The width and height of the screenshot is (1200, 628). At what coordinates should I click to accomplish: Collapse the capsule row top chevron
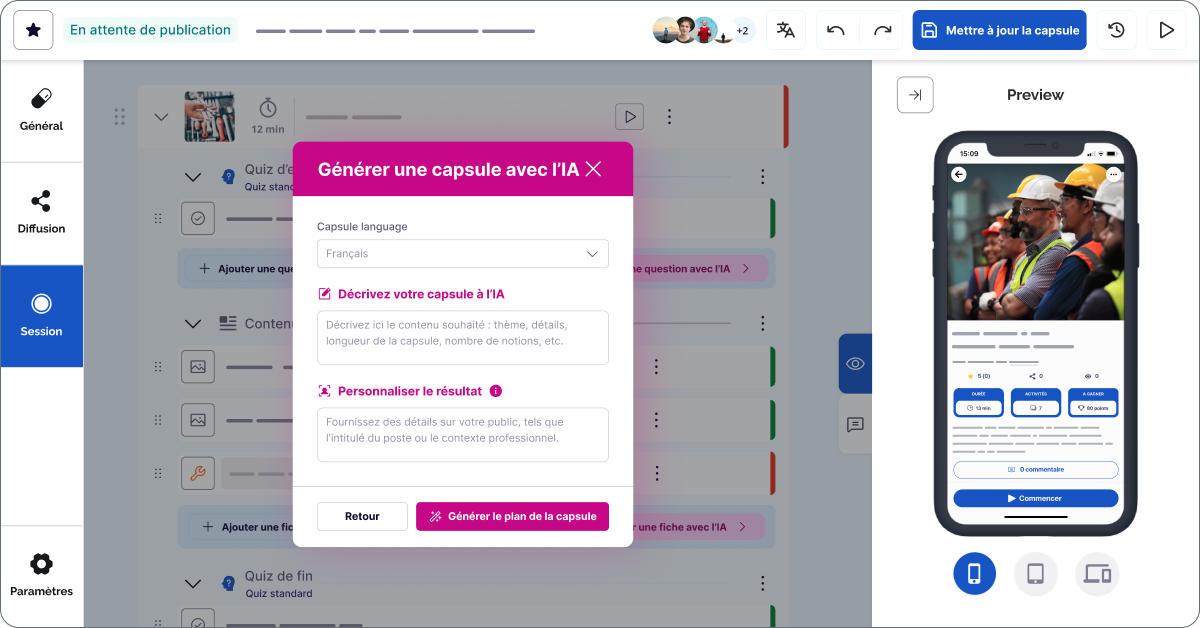(x=161, y=117)
